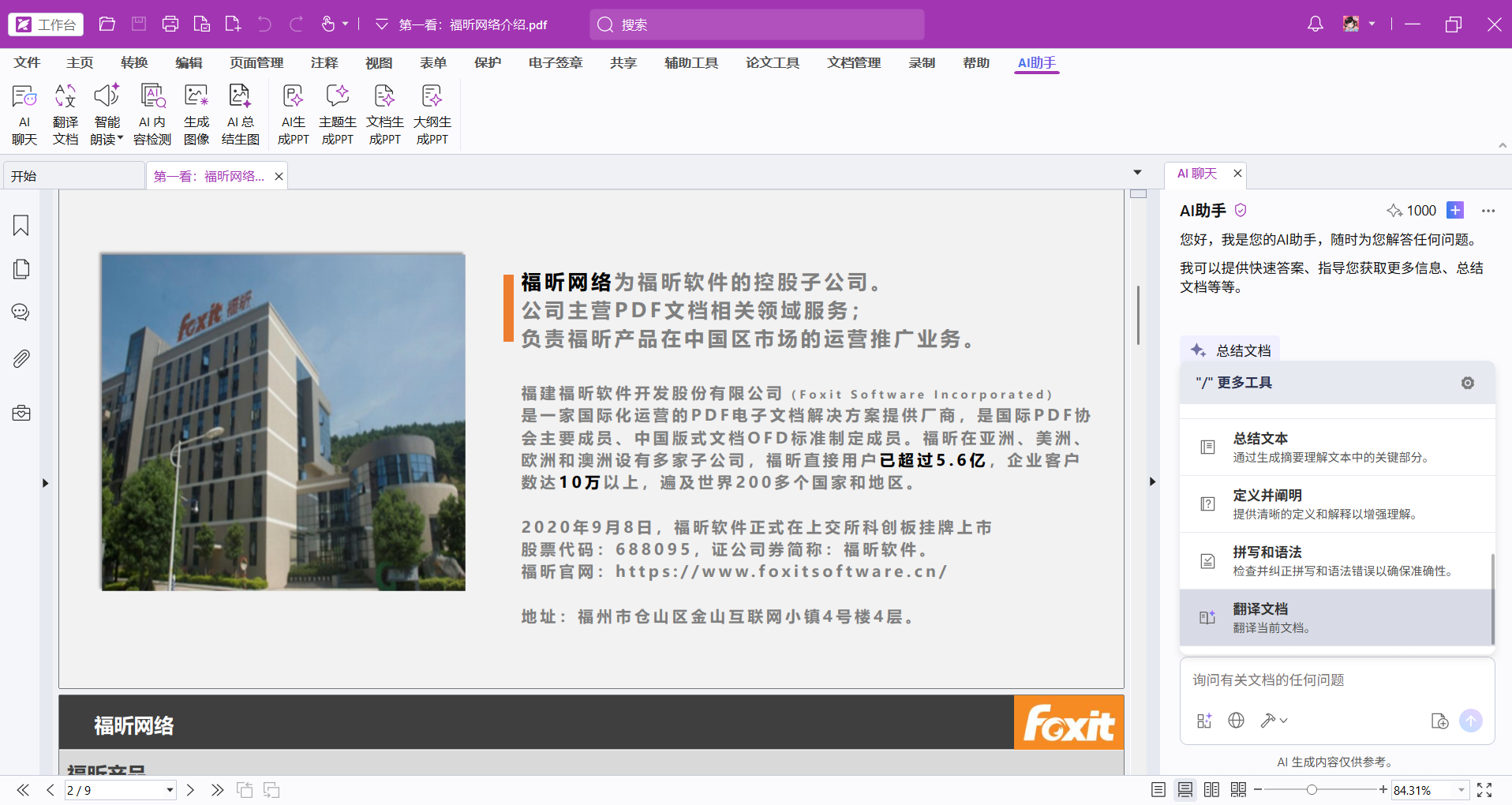Enter full screen mode
The height and width of the screenshot is (805, 1512).
point(1484,790)
